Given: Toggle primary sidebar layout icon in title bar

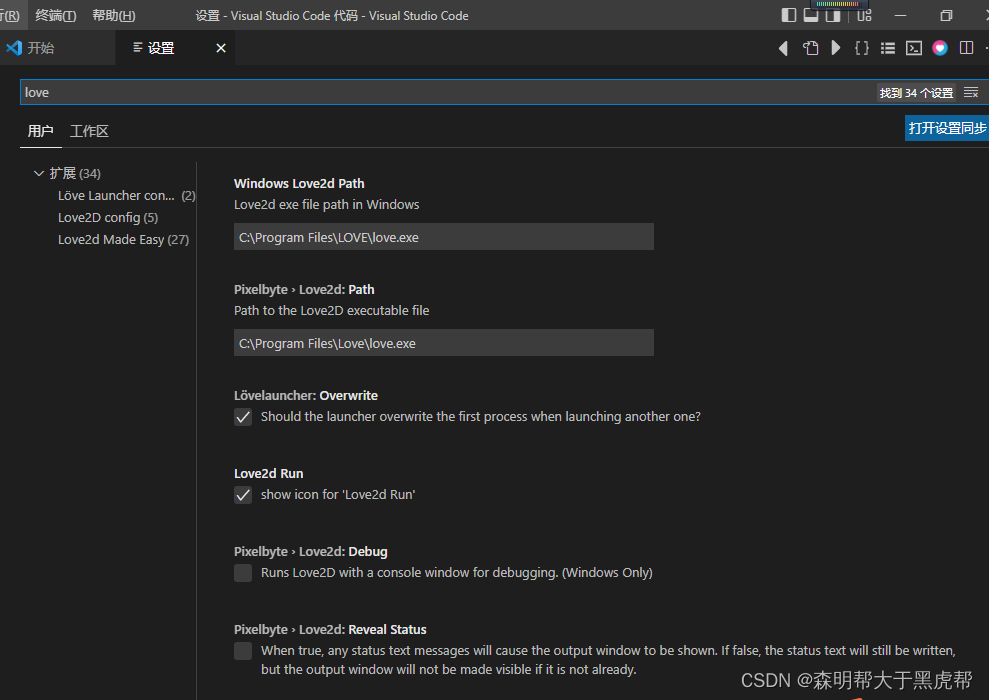Looking at the screenshot, I should coord(789,15).
